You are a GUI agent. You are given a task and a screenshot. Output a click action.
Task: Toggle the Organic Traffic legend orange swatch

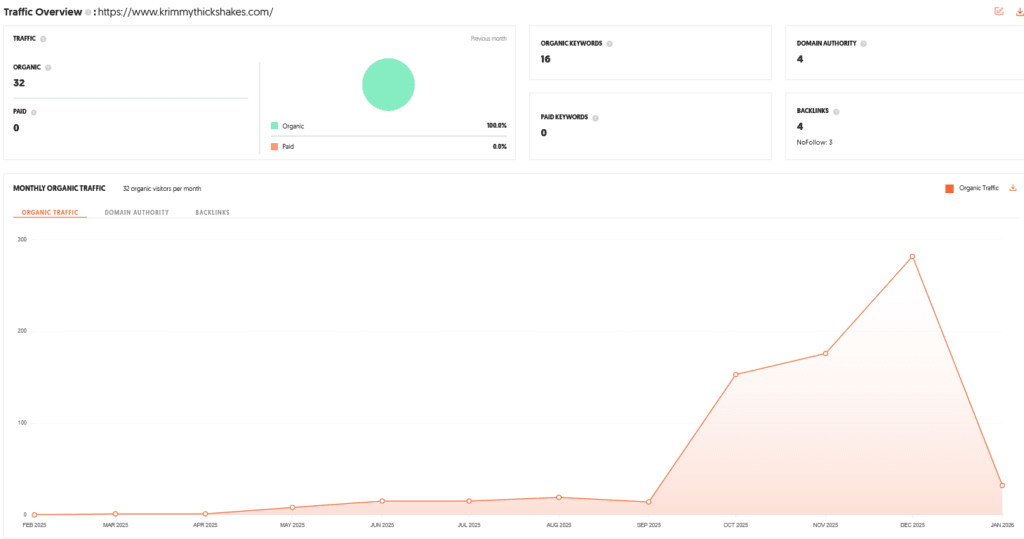click(x=949, y=188)
